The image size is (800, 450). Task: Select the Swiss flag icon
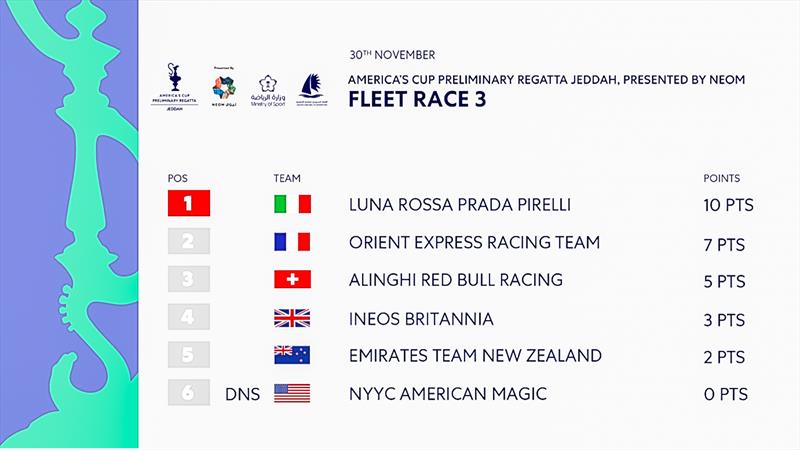click(x=292, y=280)
